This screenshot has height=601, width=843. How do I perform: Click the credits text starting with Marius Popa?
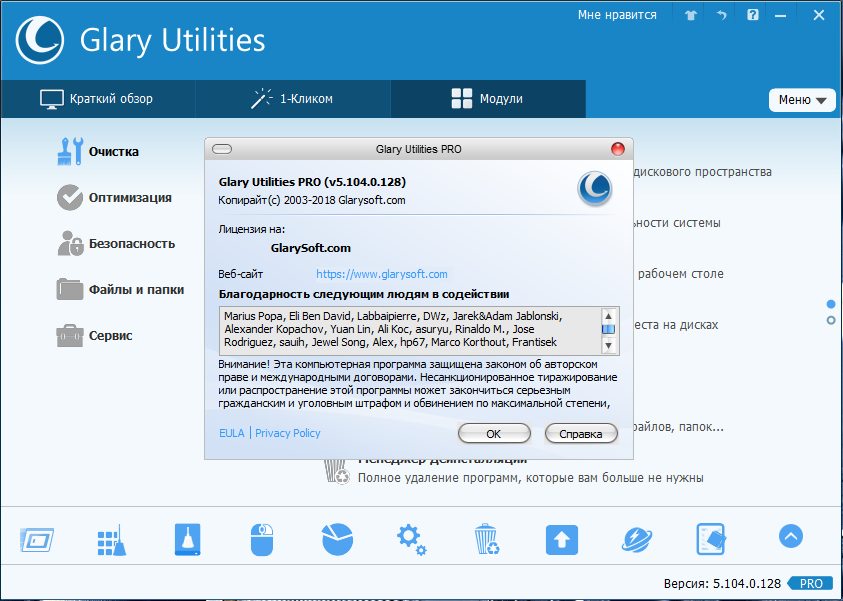393,329
